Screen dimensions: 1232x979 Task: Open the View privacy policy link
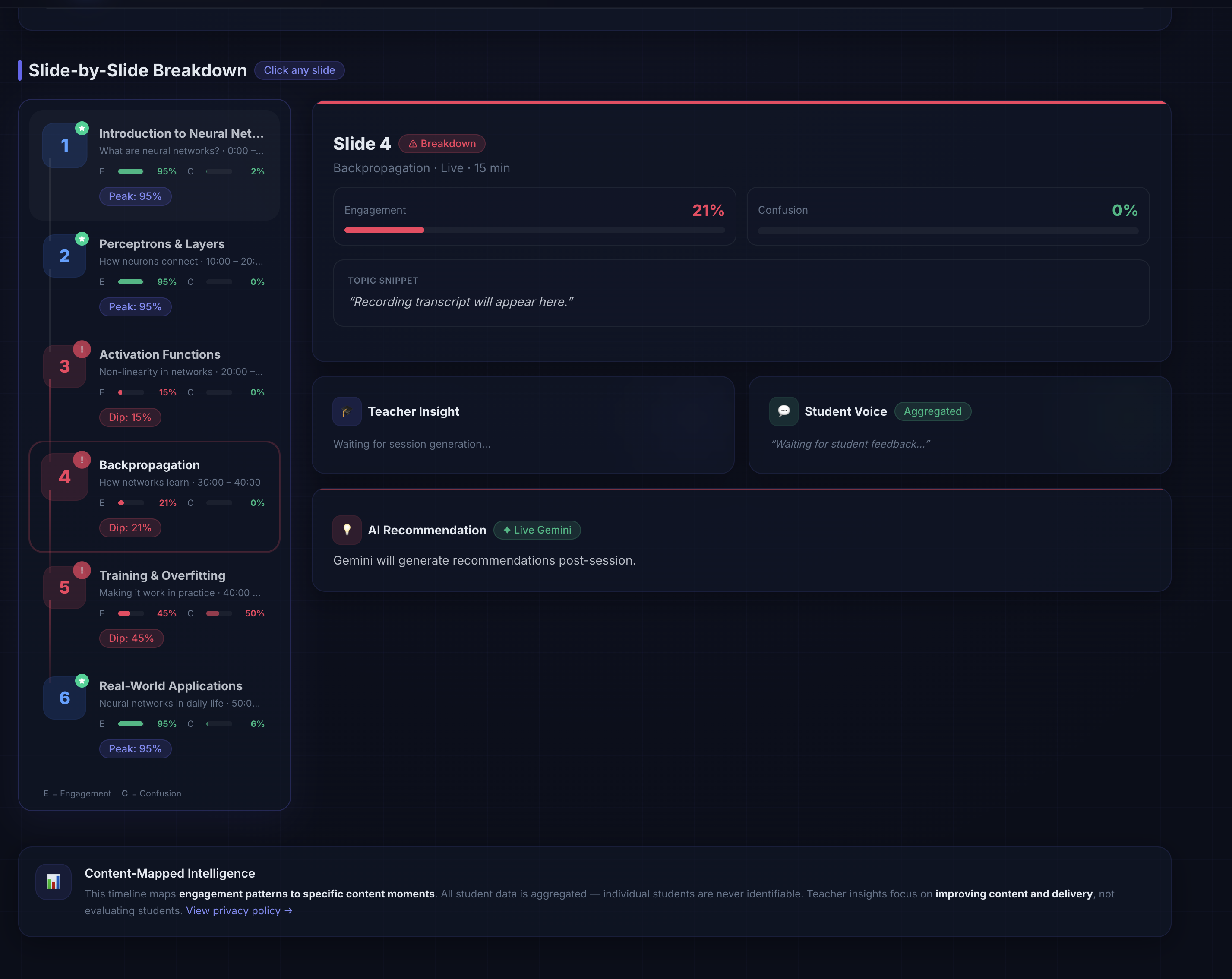[239, 910]
